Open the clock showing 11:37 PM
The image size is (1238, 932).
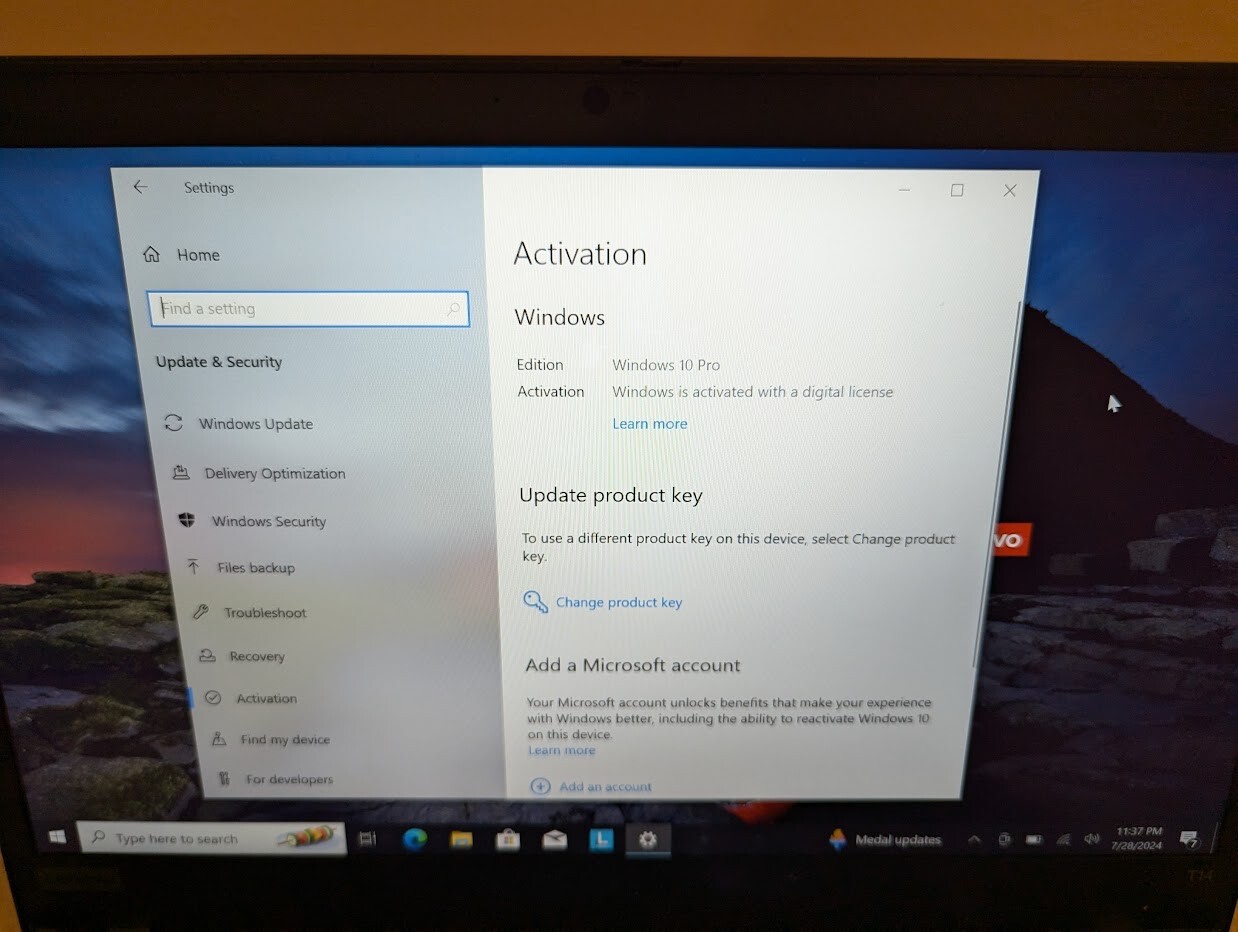coord(1140,838)
